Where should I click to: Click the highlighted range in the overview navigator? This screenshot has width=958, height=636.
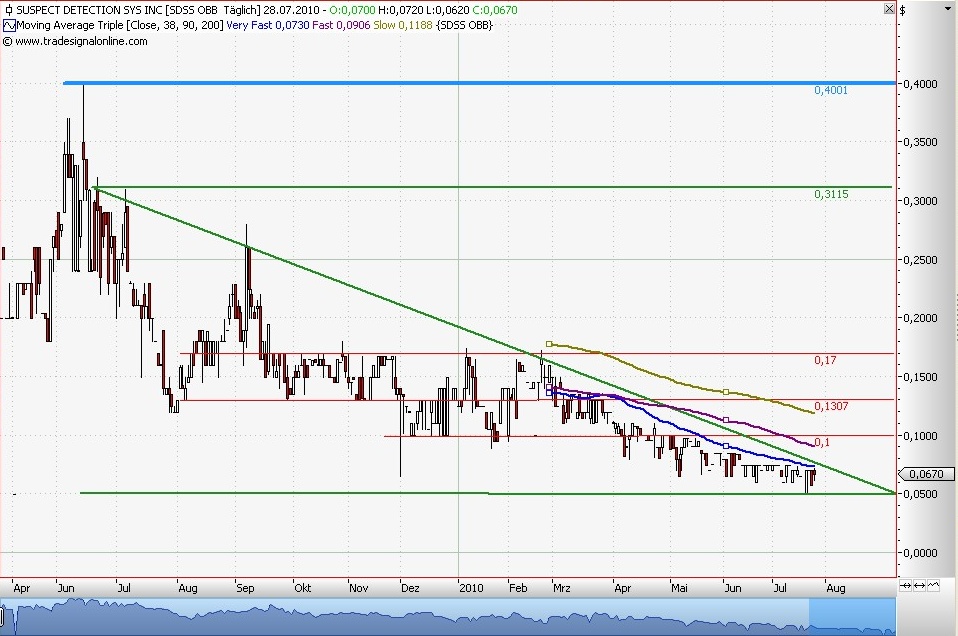click(450, 618)
